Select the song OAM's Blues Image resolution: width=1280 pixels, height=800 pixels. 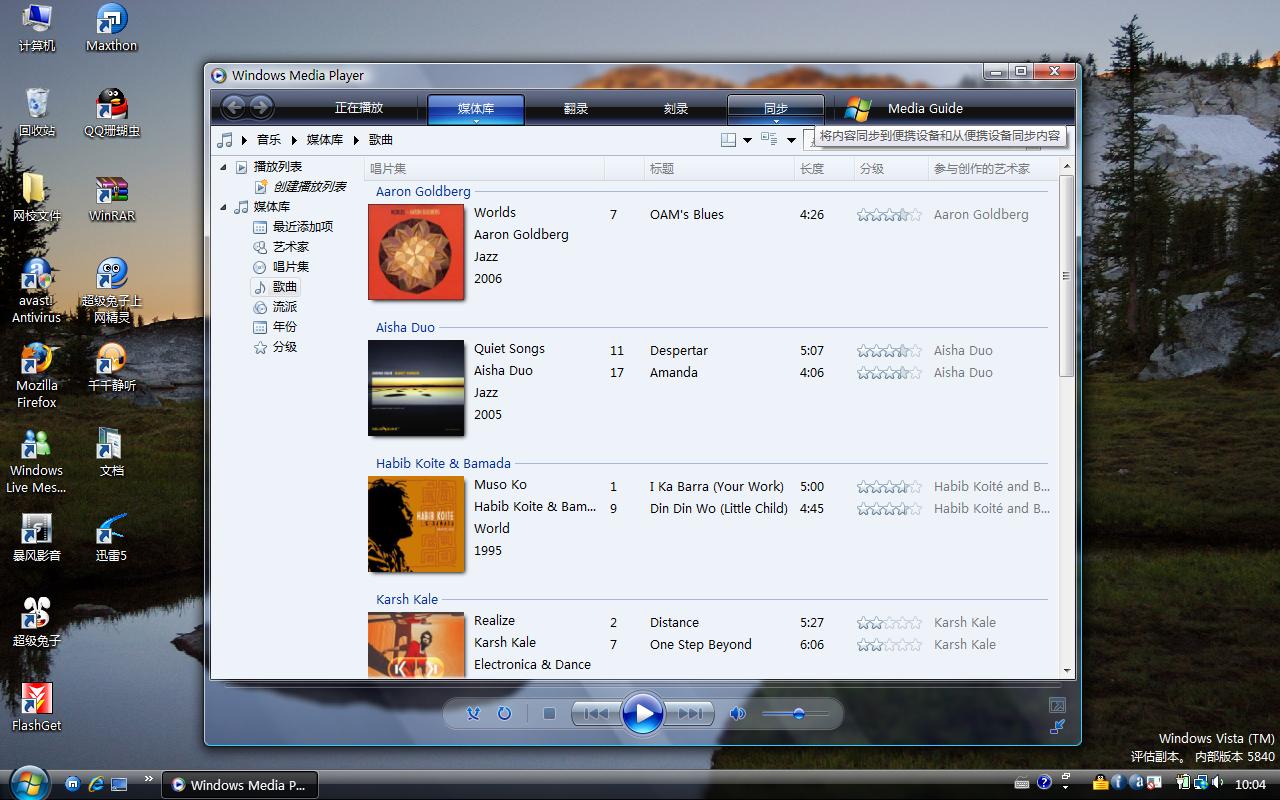click(x=687, y=214)
